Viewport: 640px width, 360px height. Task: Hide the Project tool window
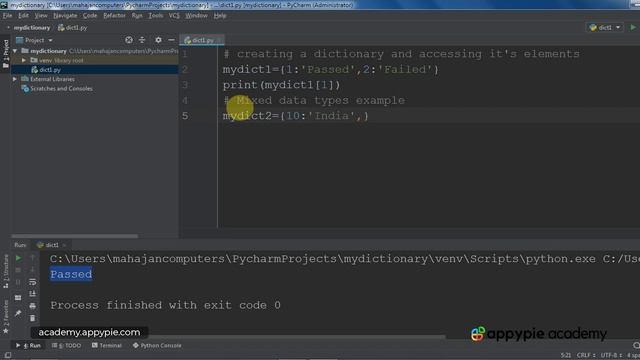tap(171, 40)
